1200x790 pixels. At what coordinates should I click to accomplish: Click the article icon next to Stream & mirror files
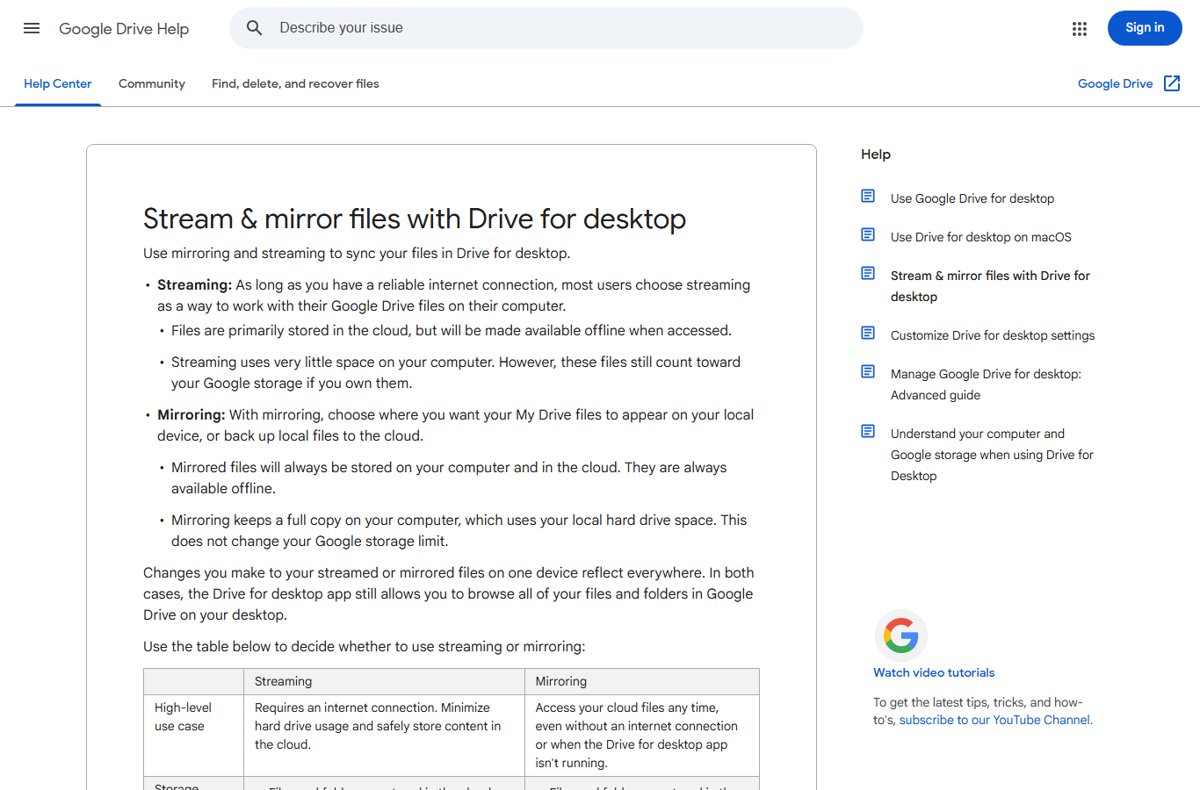(x=868, y=273)
